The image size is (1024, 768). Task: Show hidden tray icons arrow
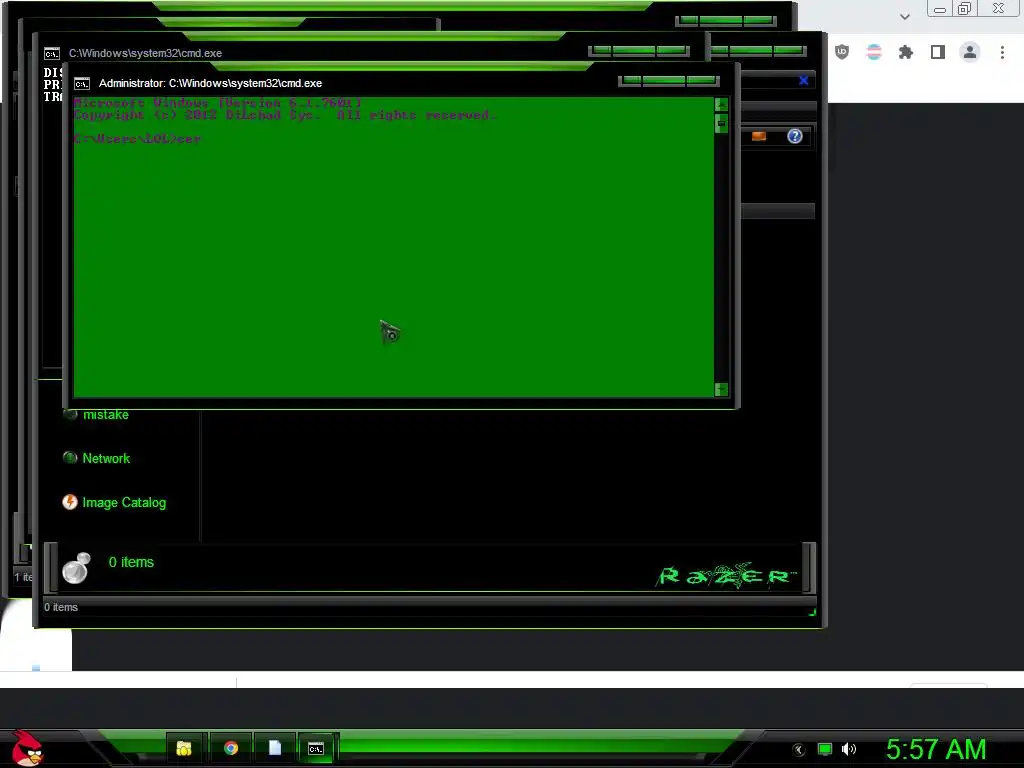coord(798,750)
